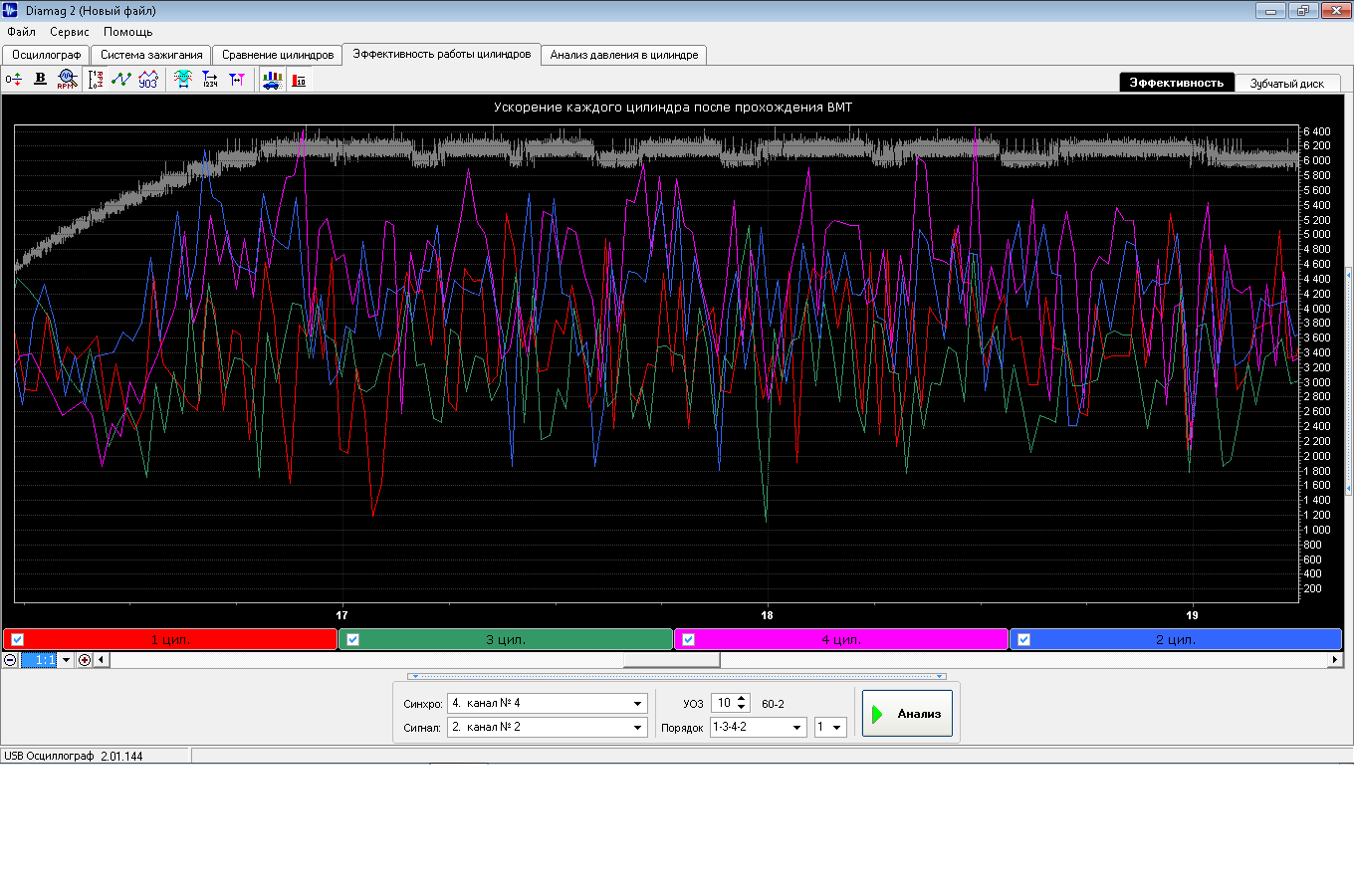Image resolution: width=1354 pixels, height=896 pixels.
Task: Click the red 1 цил. color bar
Action: pyautogui.click(x=170, y=640)
